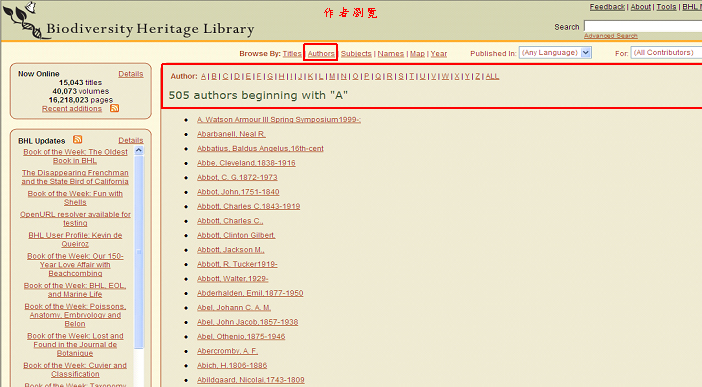Click the Search input field
The height and width of the screenshot is (387, 702).
pos(643,26)
